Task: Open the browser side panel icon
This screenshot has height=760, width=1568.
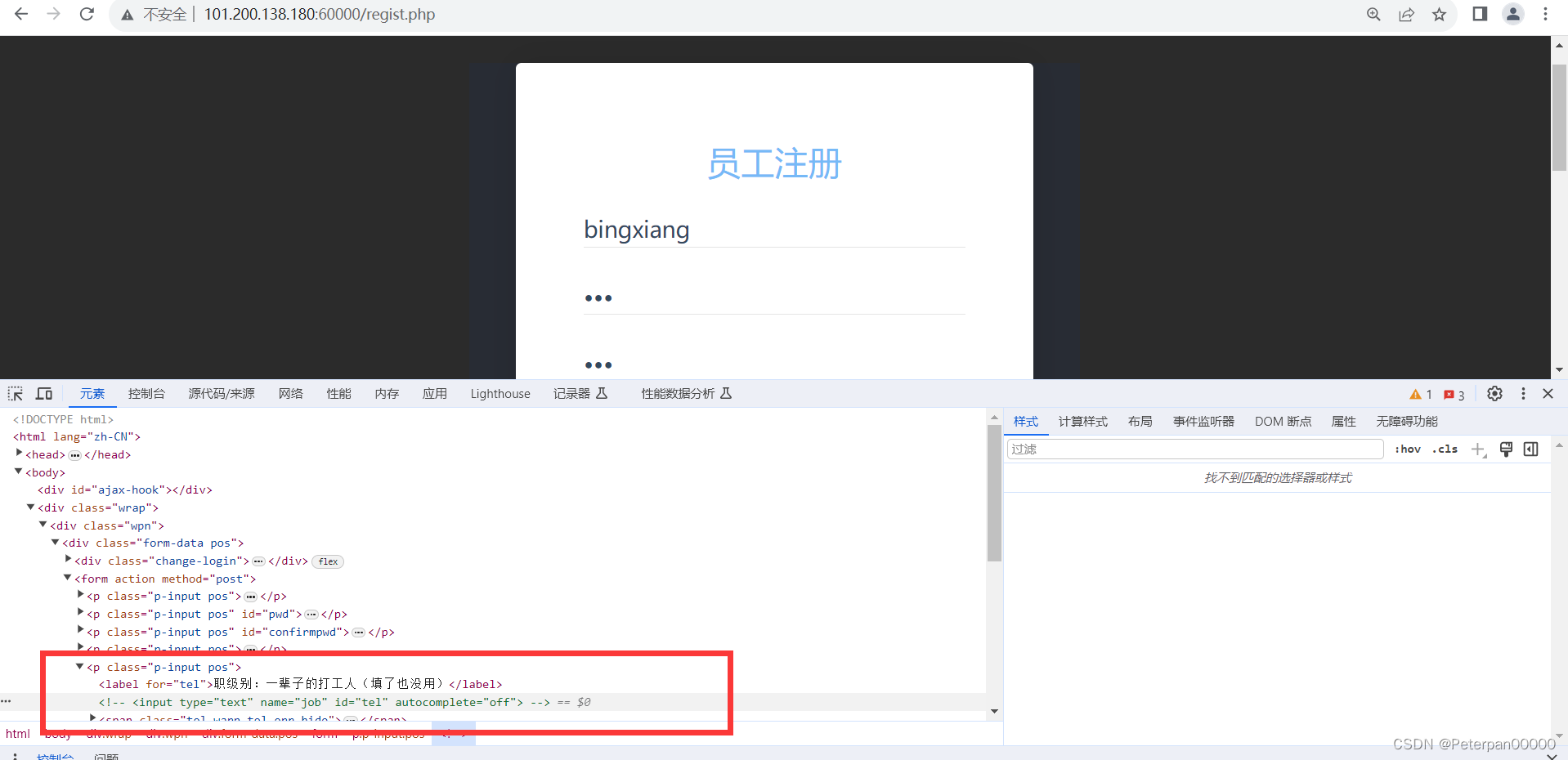Action: (1480, 14)
